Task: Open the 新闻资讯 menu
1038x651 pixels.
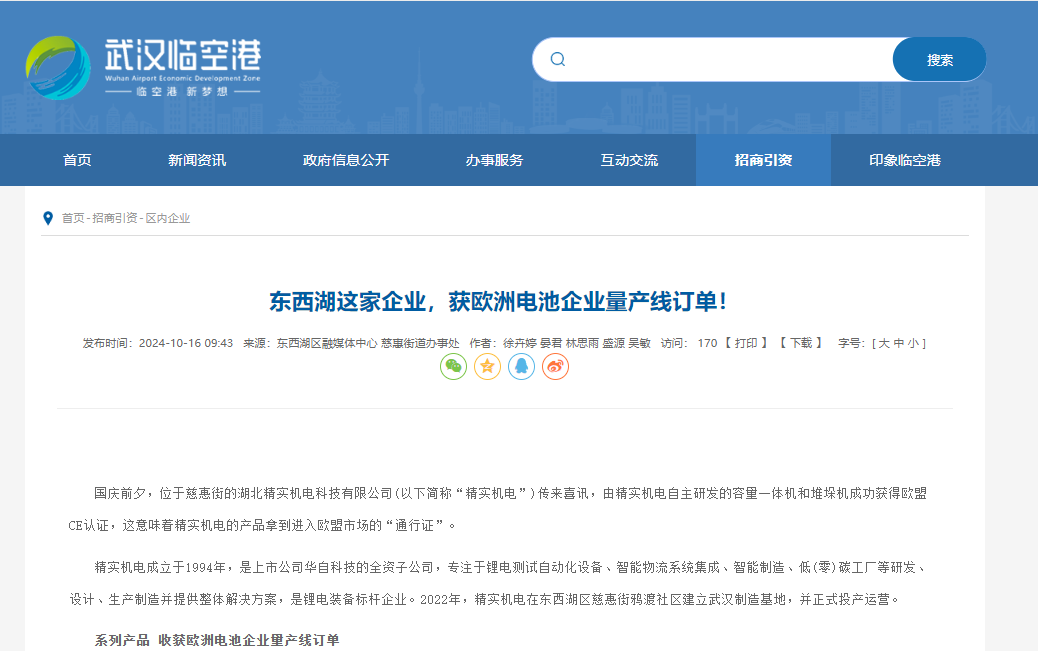Action: 197,160
